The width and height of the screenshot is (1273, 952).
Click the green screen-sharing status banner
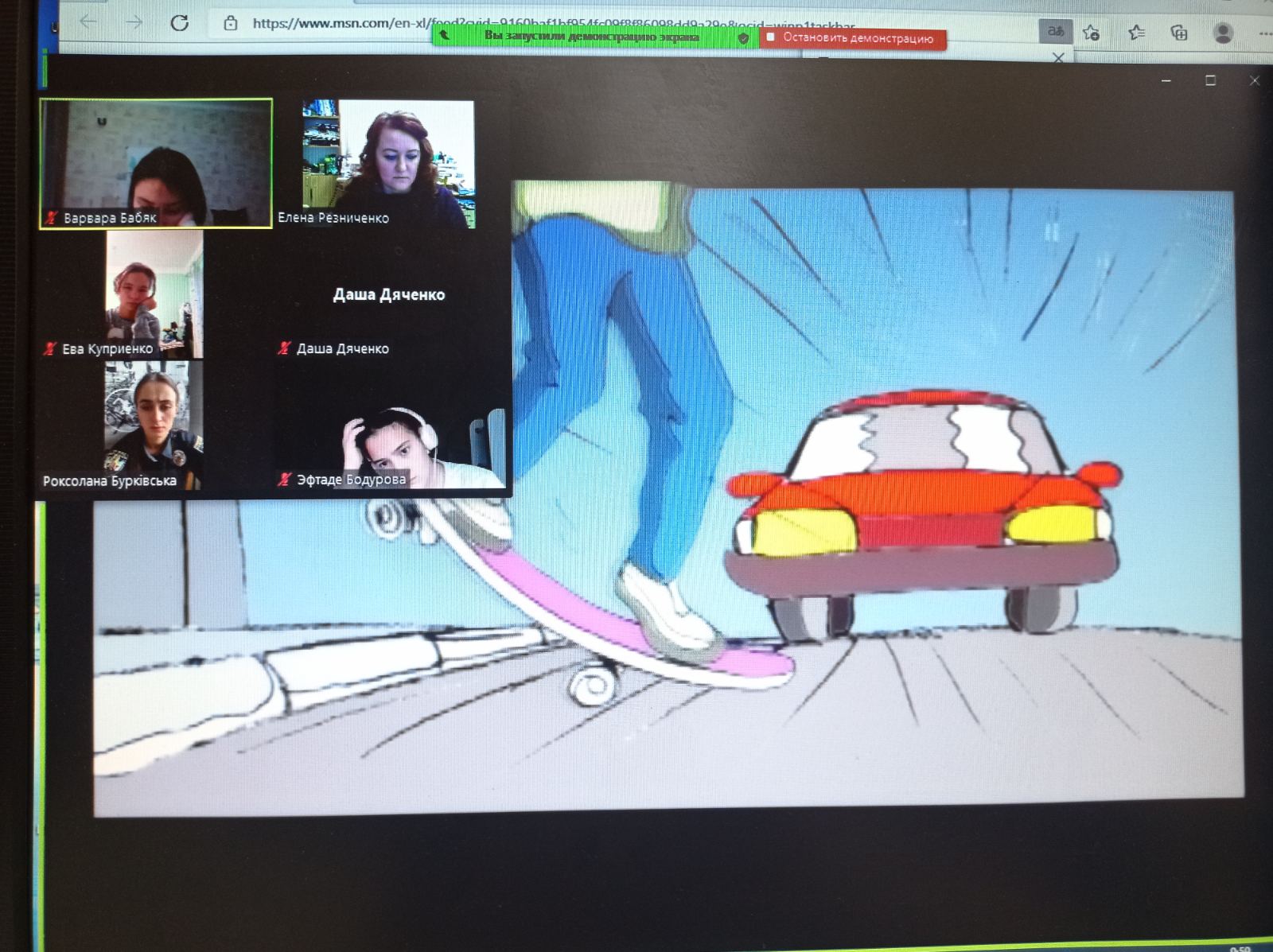590,37
